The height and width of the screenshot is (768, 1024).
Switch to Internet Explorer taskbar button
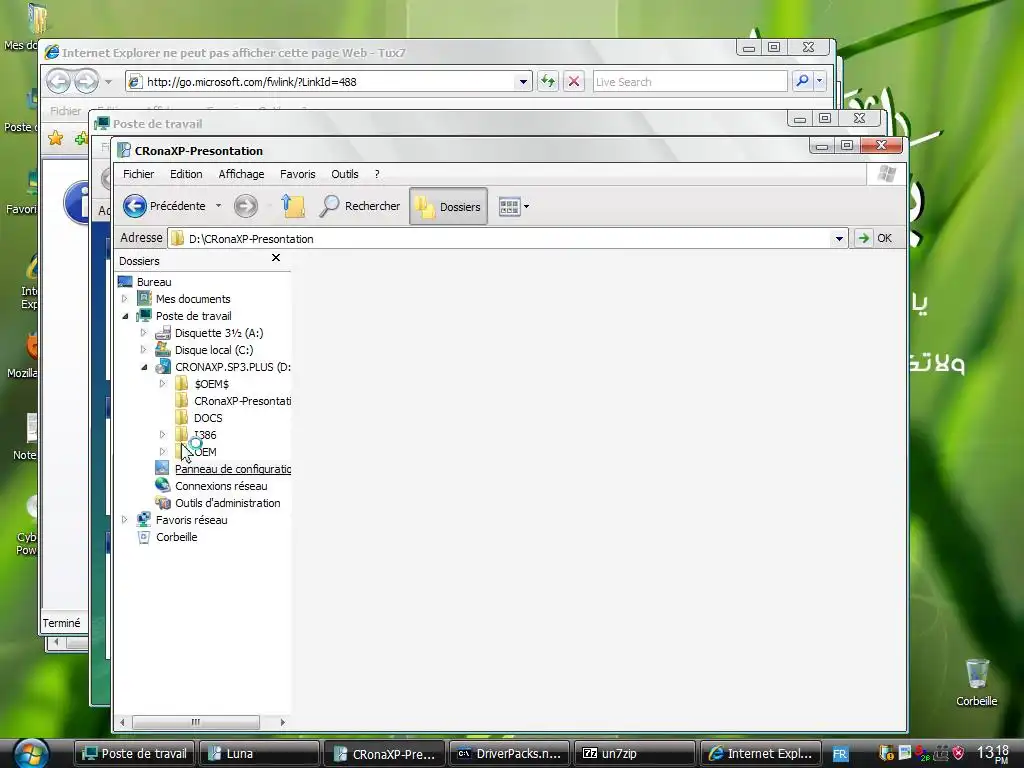[x=760, y=754]
